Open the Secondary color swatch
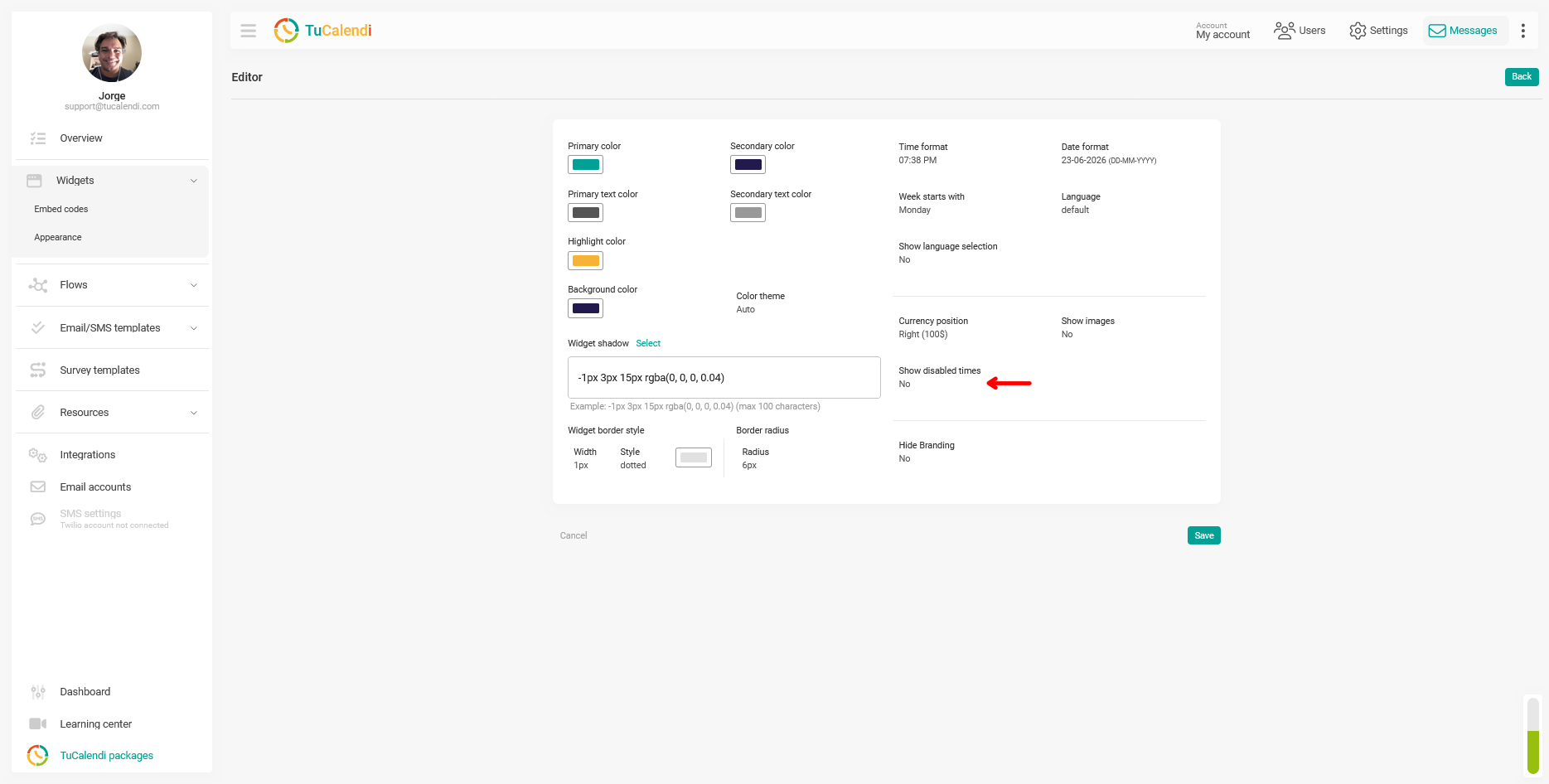The width and height of the screenshot is (1549, 784). pos(748,165)
